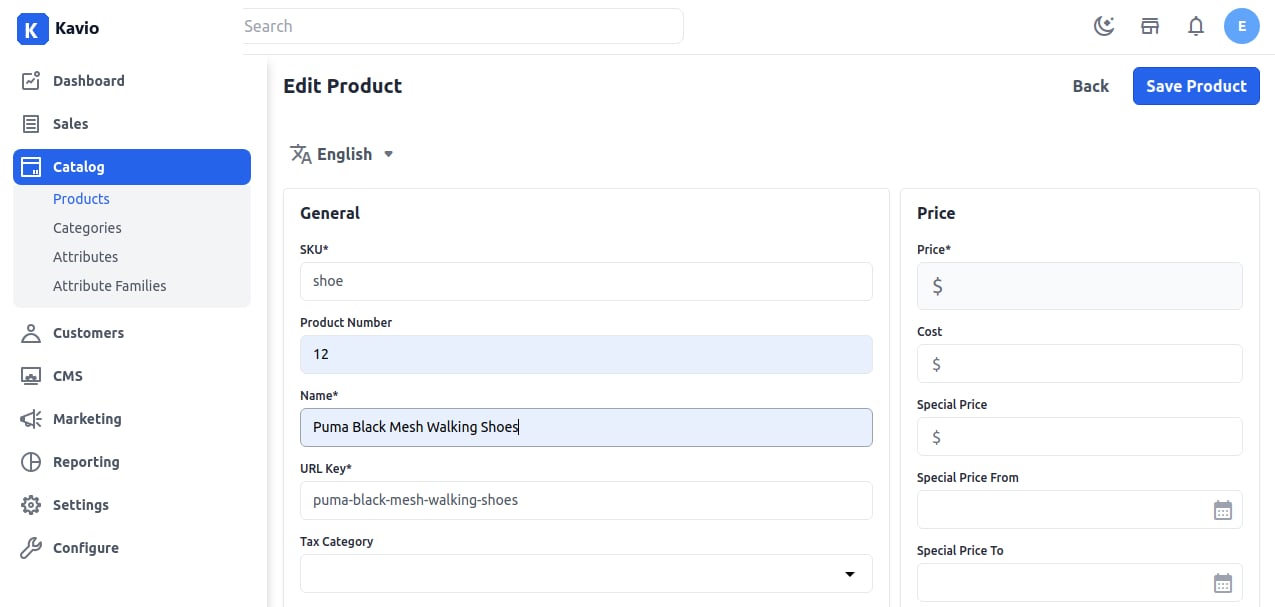Open Marketing menu item

coord(132,419)
